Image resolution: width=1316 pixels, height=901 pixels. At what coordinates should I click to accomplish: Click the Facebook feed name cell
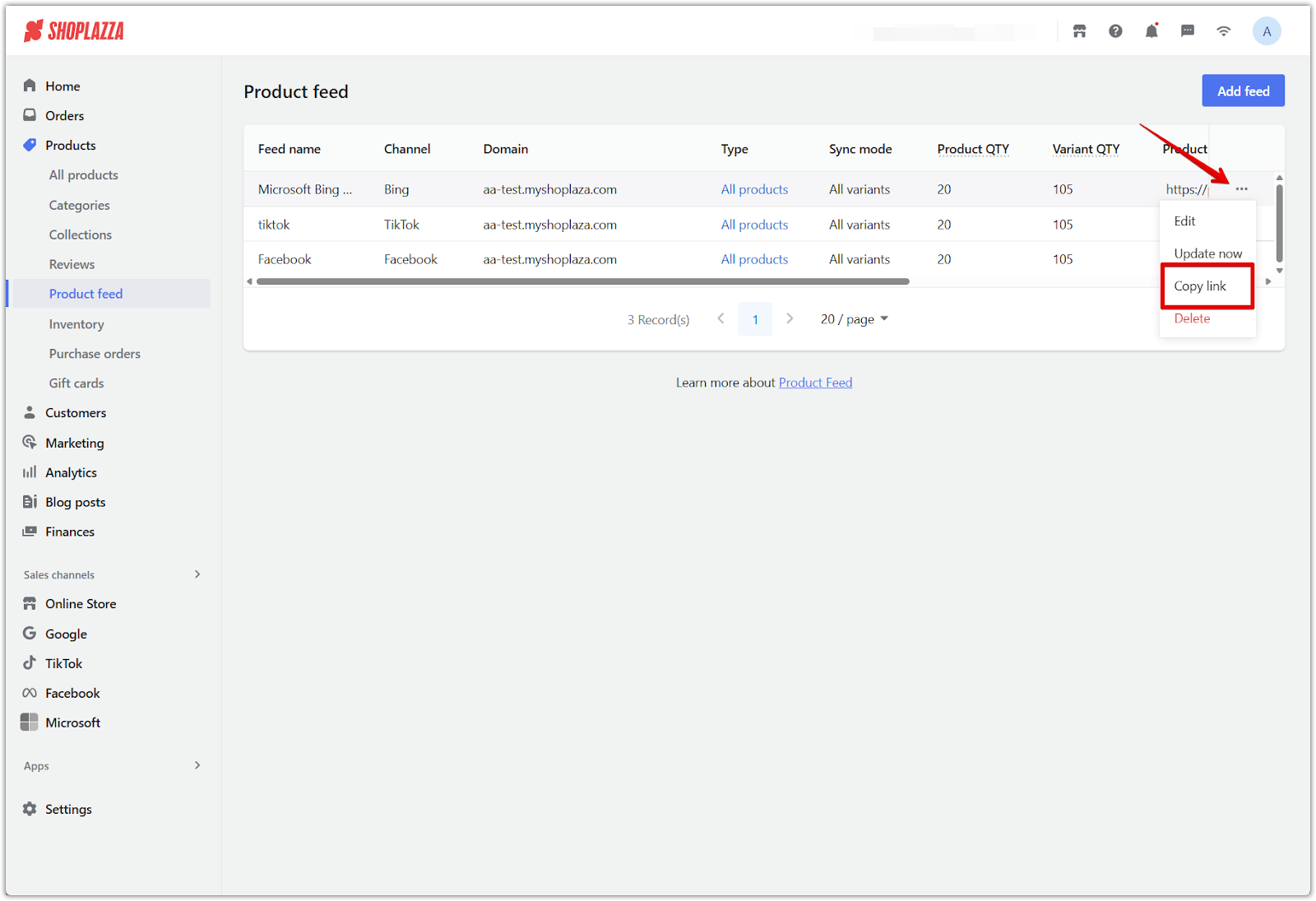[285, 259]
